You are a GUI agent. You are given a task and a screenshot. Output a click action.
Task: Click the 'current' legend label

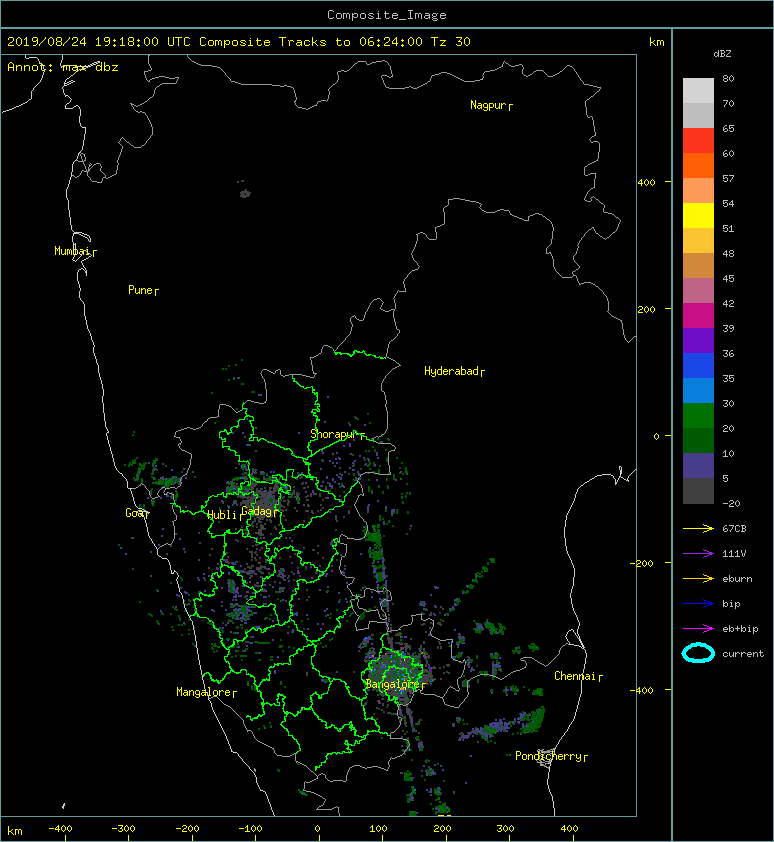743,654
